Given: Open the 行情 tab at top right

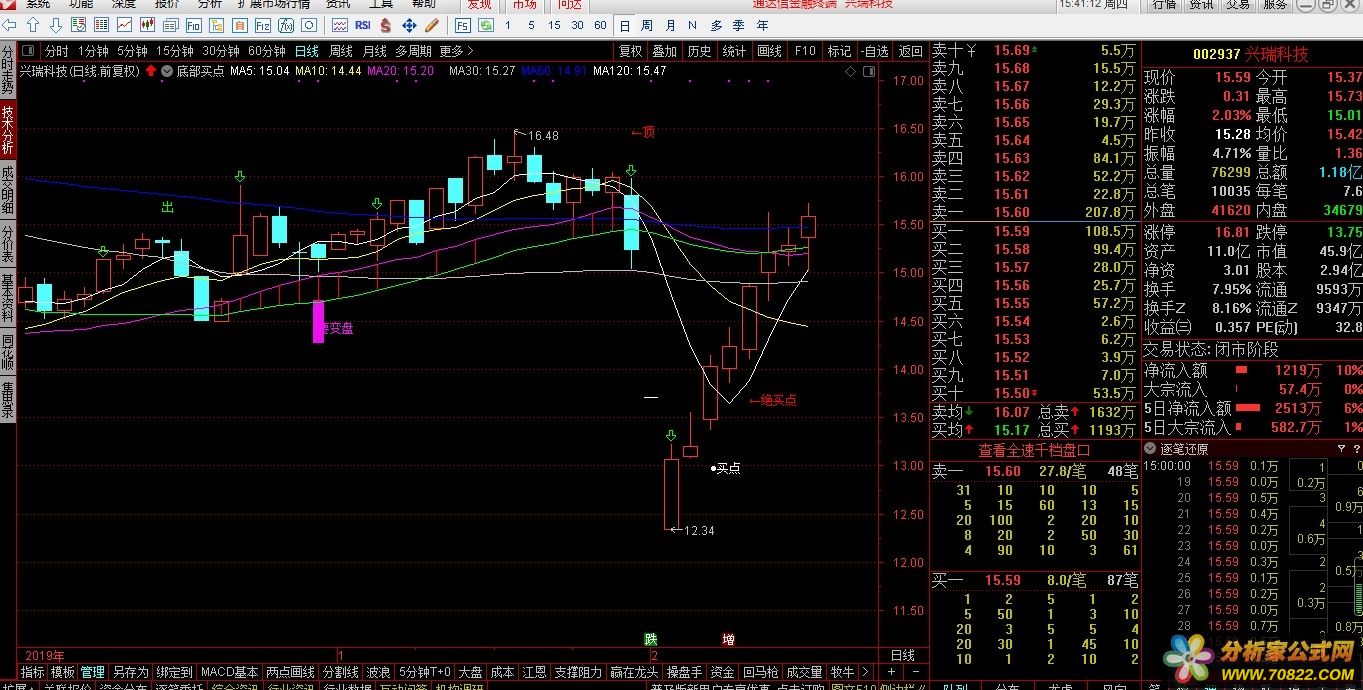Looking at the screenshot, I should click(x=1164, y=5).
